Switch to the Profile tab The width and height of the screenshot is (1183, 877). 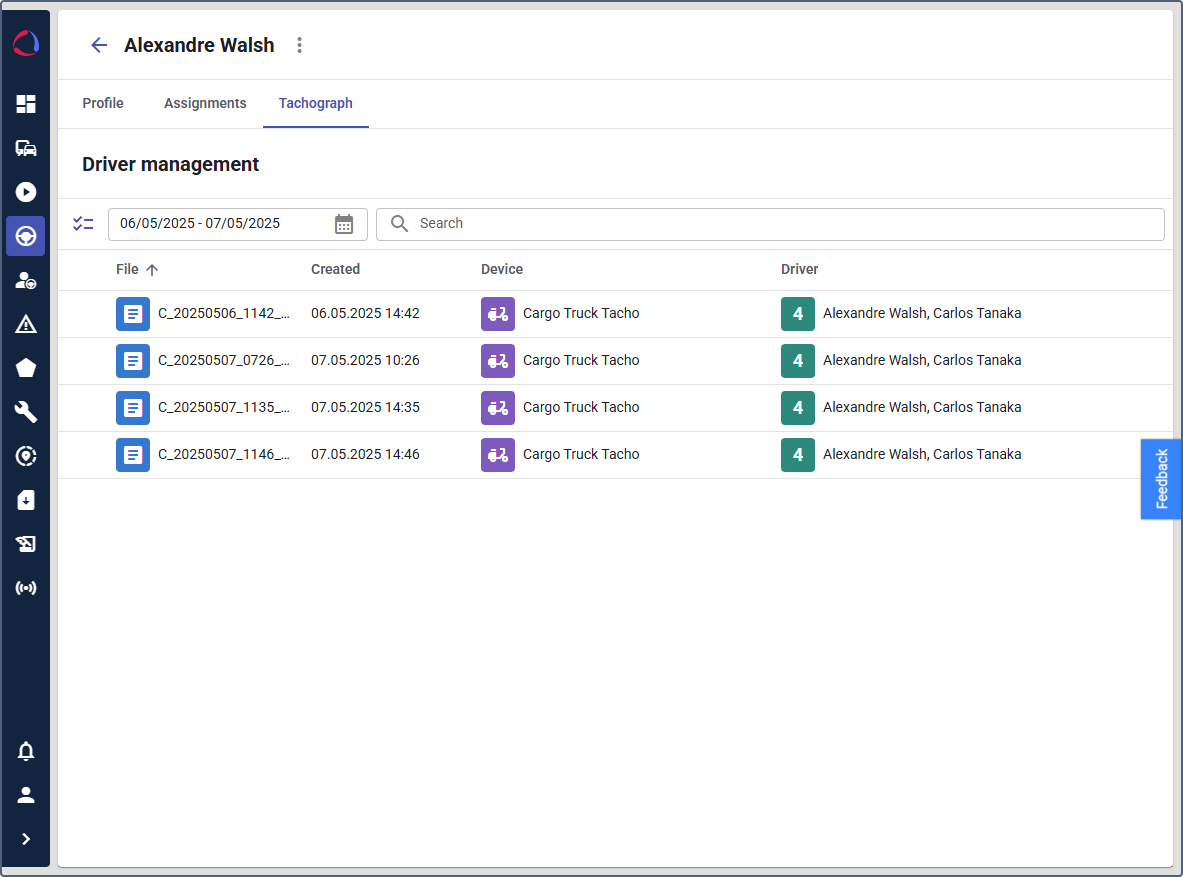point(103,103)
